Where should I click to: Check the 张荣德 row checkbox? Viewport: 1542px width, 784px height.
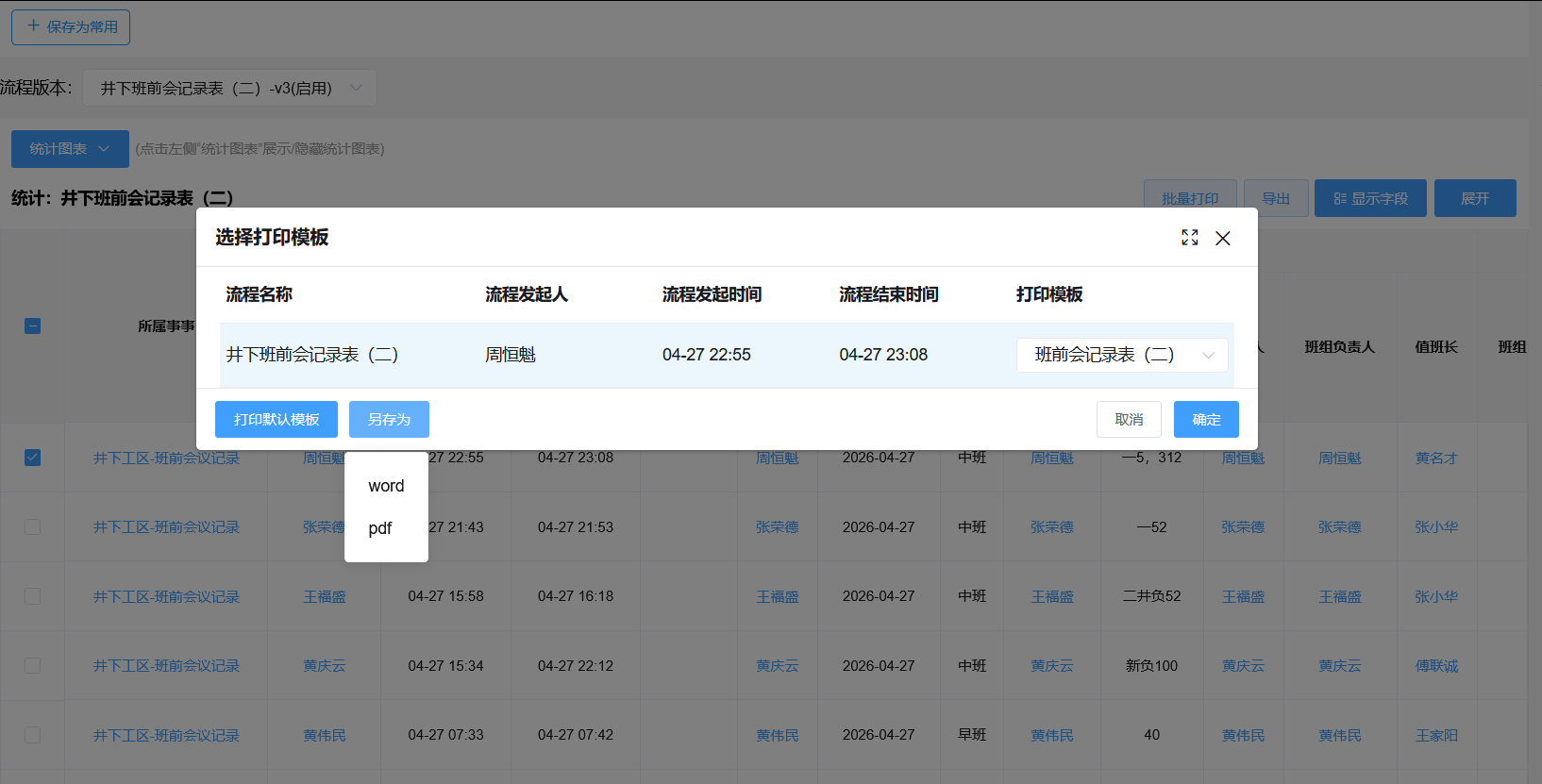click(32, 526)
